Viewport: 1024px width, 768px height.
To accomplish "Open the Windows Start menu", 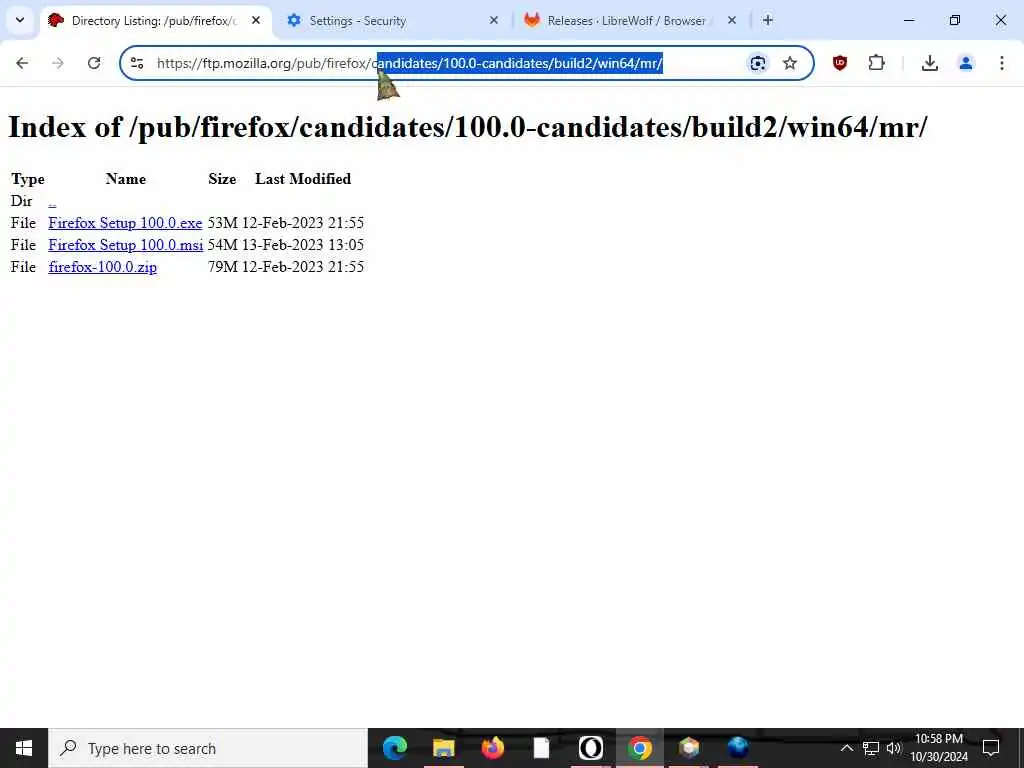I will [x=24, y=748].
